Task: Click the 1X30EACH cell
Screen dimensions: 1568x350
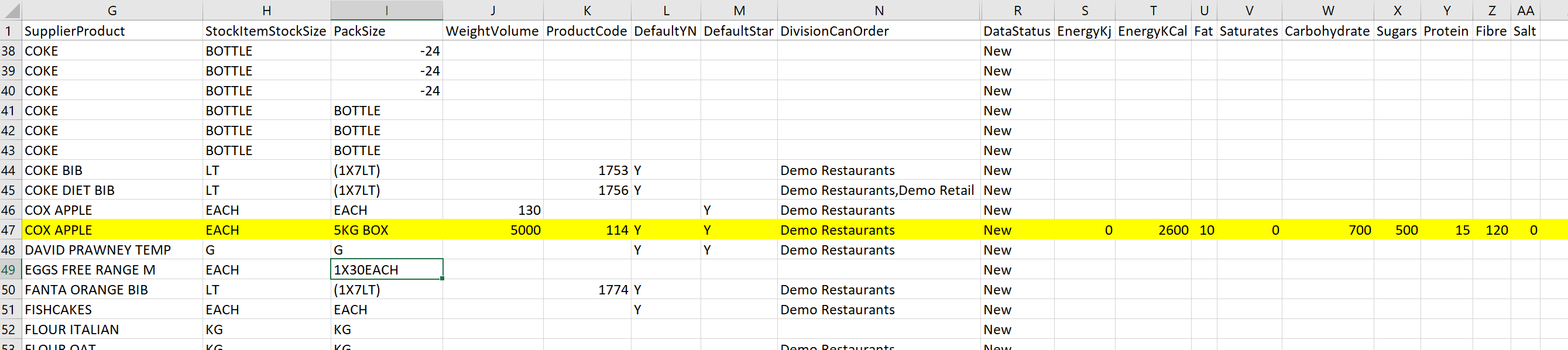Action: click(386, 270)
